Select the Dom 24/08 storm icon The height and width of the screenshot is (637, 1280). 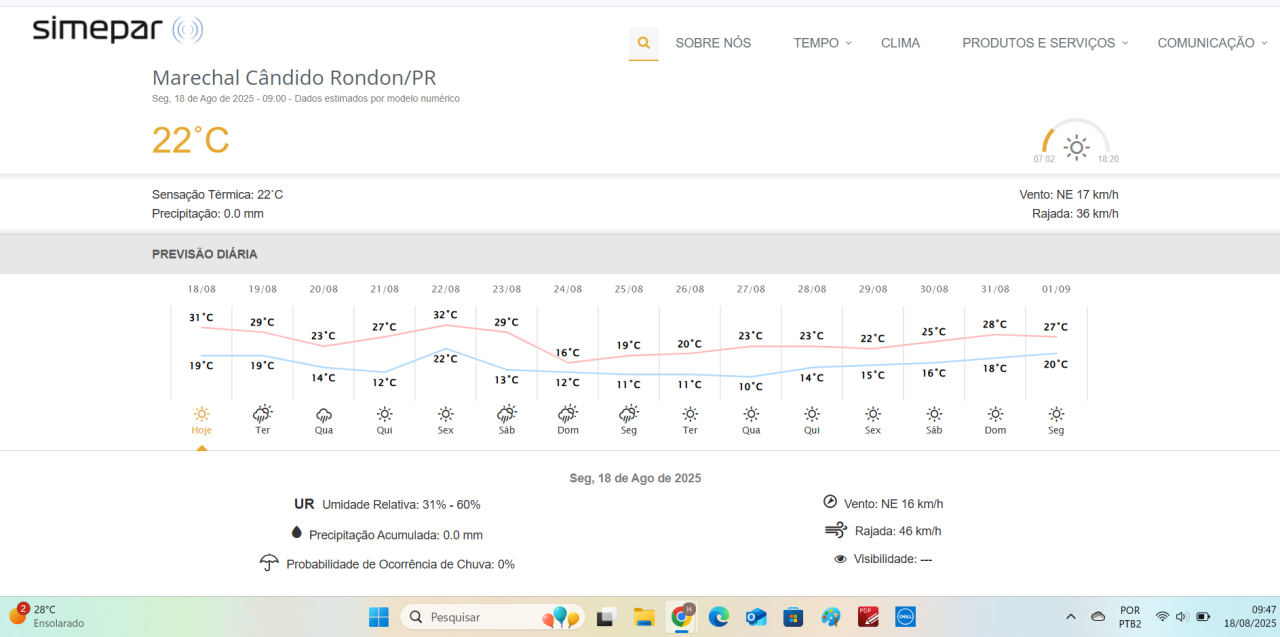point(568,413)
